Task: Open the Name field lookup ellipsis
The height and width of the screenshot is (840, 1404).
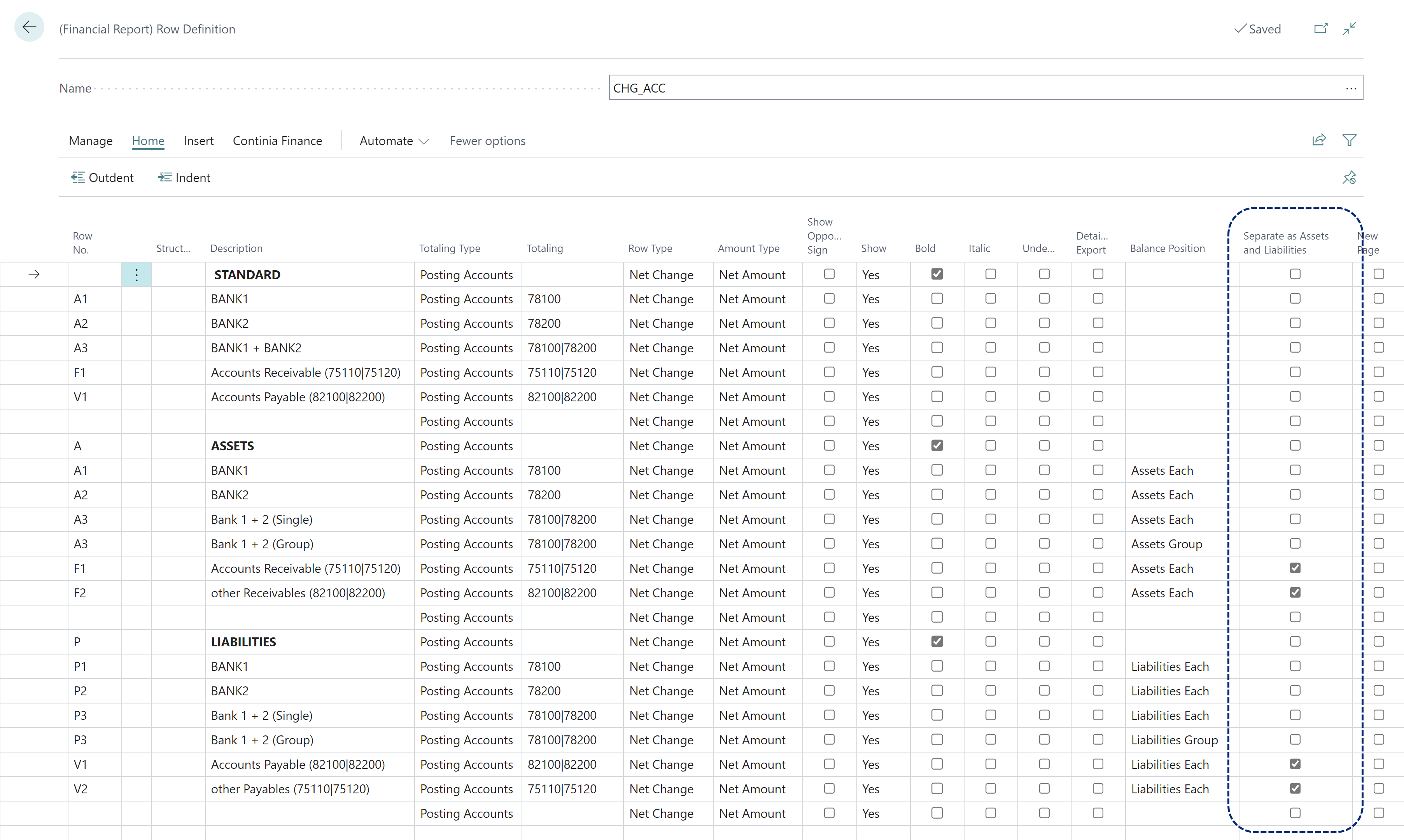Action: click(1351, 88)
